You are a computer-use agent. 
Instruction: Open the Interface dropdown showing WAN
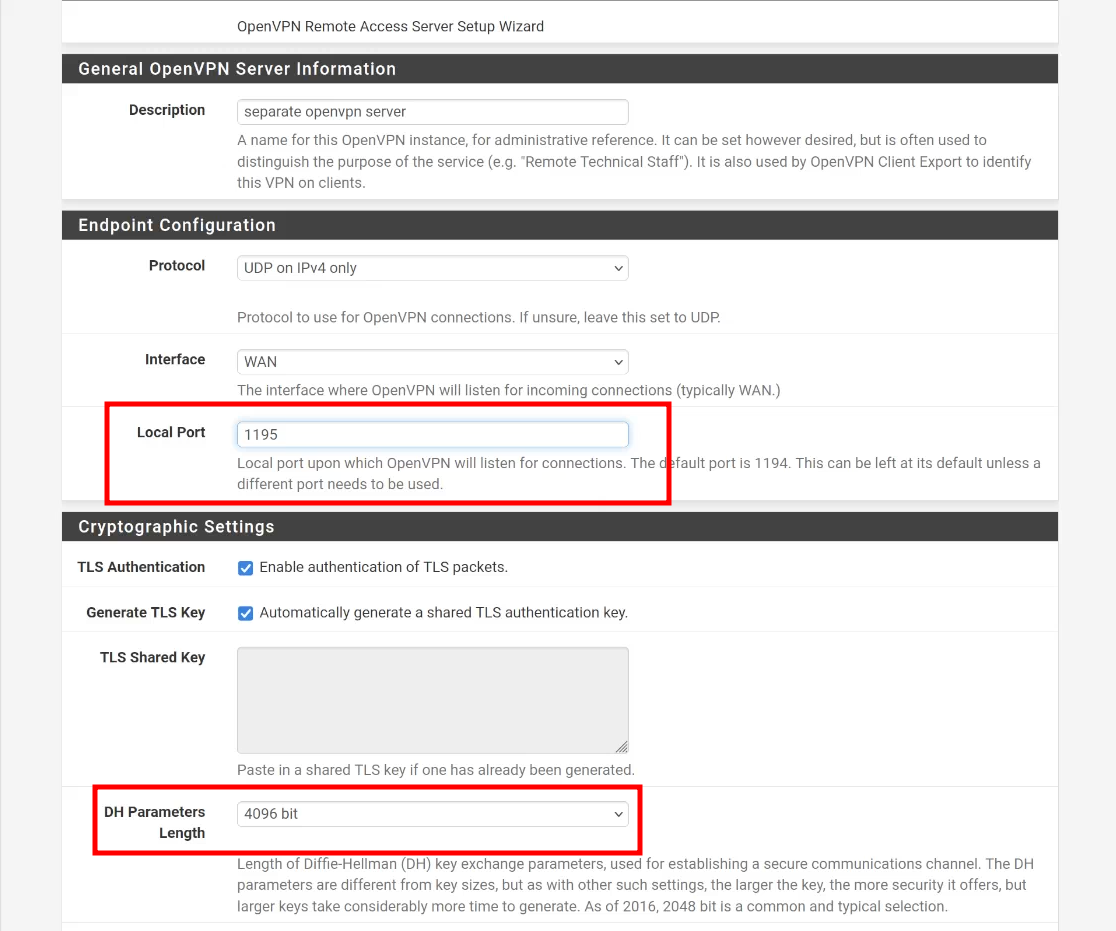point(432,362)
